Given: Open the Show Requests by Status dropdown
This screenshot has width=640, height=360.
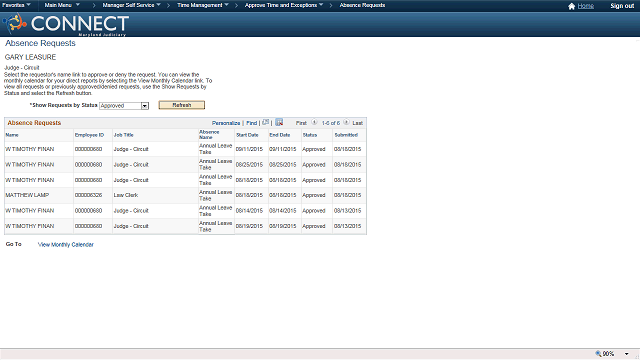Looking at the screenshot, I should click(124, 106).
